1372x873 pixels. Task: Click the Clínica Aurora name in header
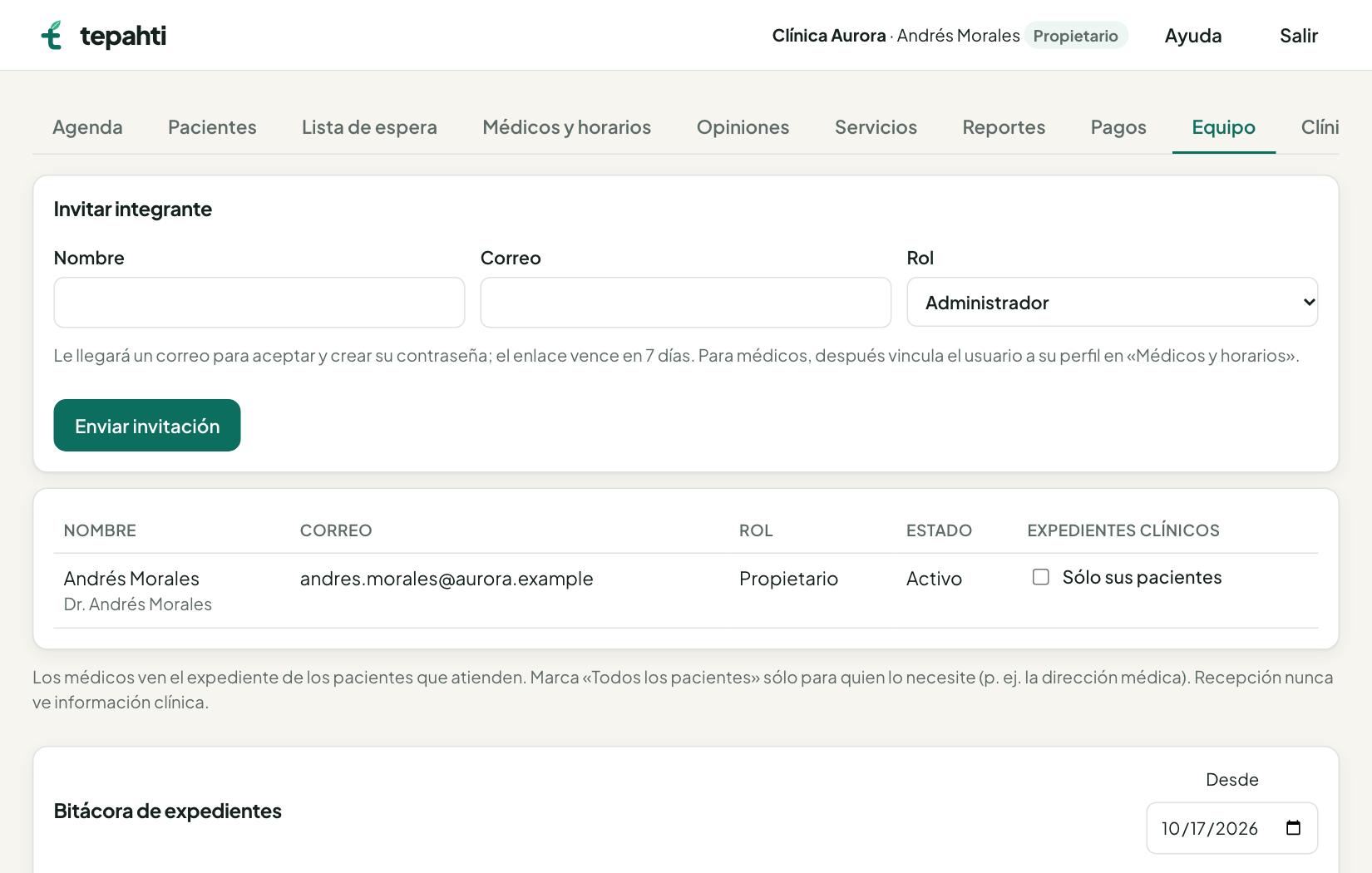[829, 36]
